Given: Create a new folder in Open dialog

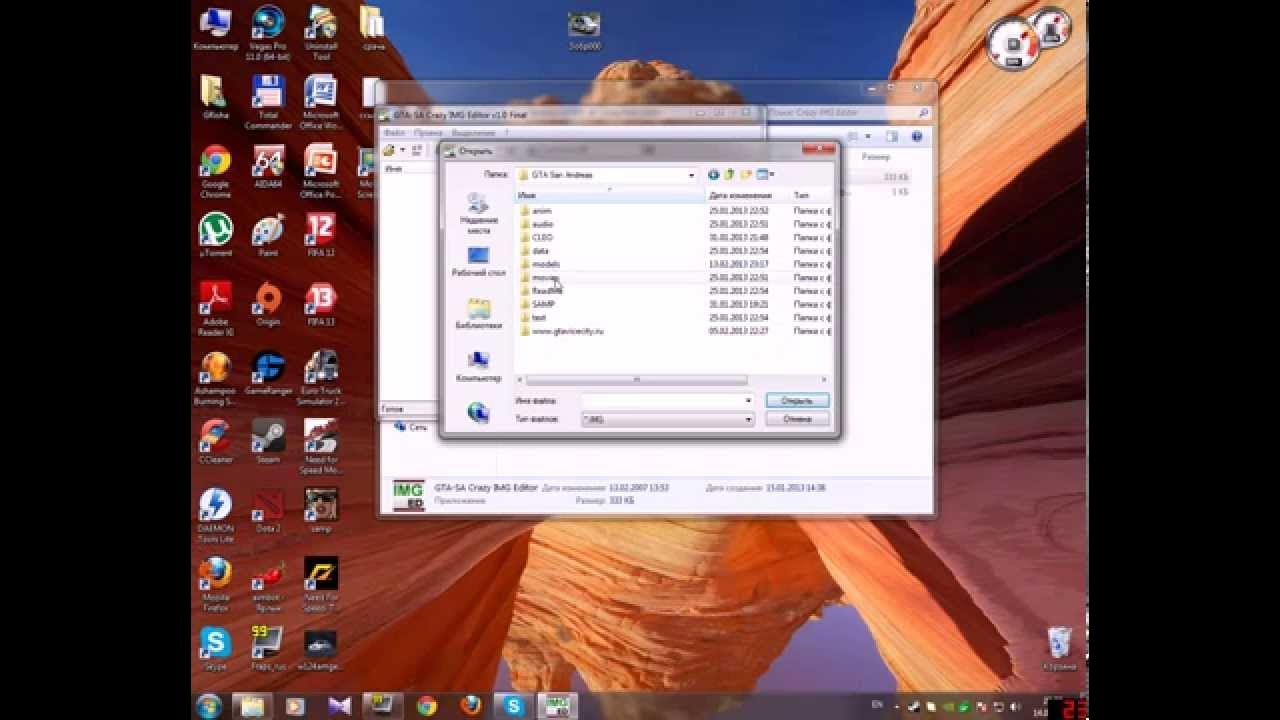Looking at the screenshot, I should (x=746, y=175).
